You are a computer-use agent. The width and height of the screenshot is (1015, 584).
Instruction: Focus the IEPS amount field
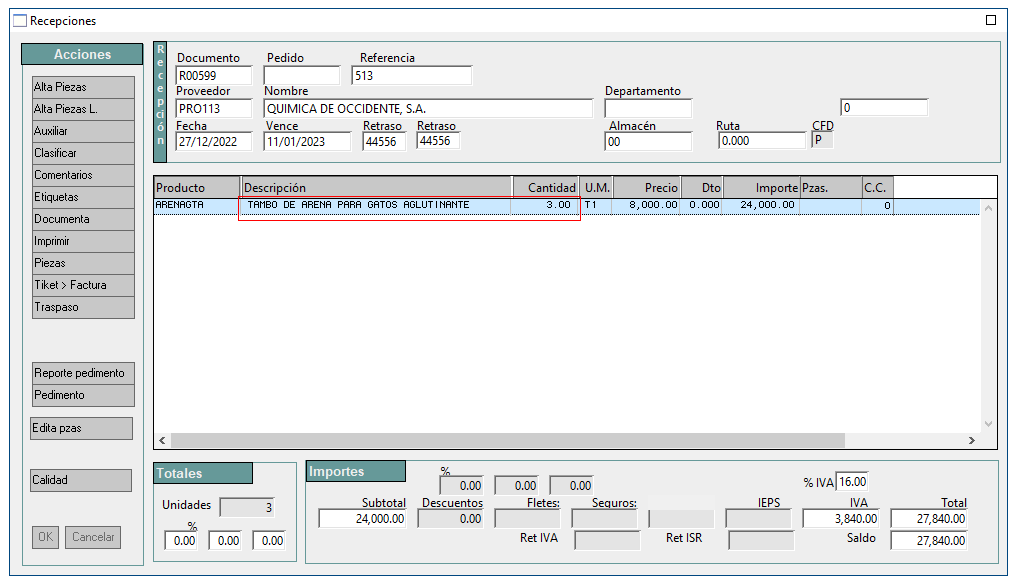pos(758,519)
